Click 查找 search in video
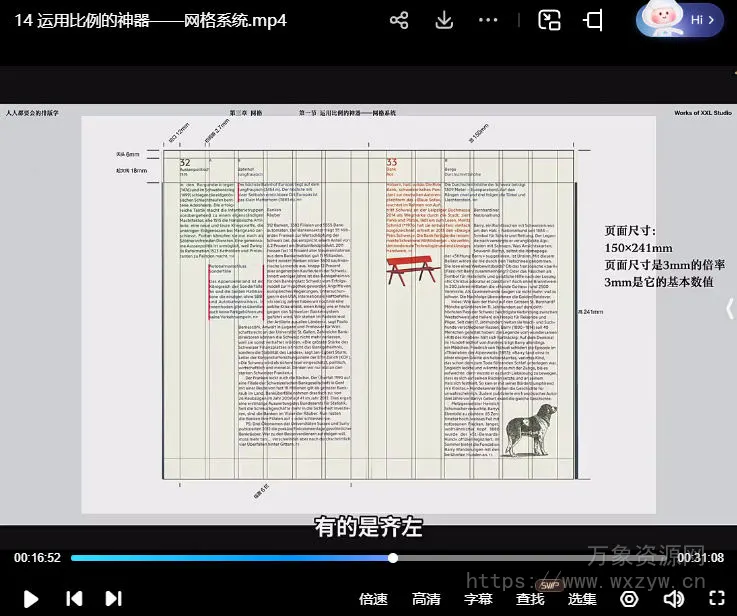737x616 pixels. pyautogui.click(x=530, y=599)
